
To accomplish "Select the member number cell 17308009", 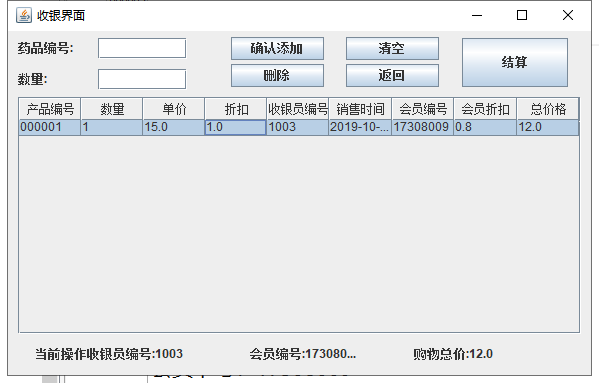I will (x=423, y=127).
